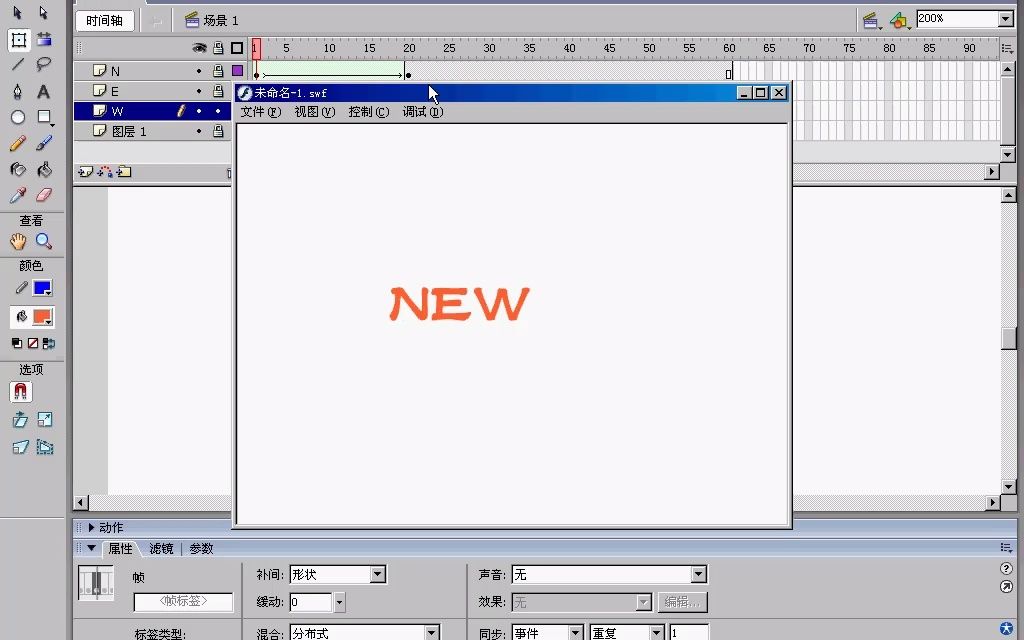The width and height of the screenshot is (1024, 640).
Task: Grab the Hand tool in 查看 section
Action: pos(18,240)
